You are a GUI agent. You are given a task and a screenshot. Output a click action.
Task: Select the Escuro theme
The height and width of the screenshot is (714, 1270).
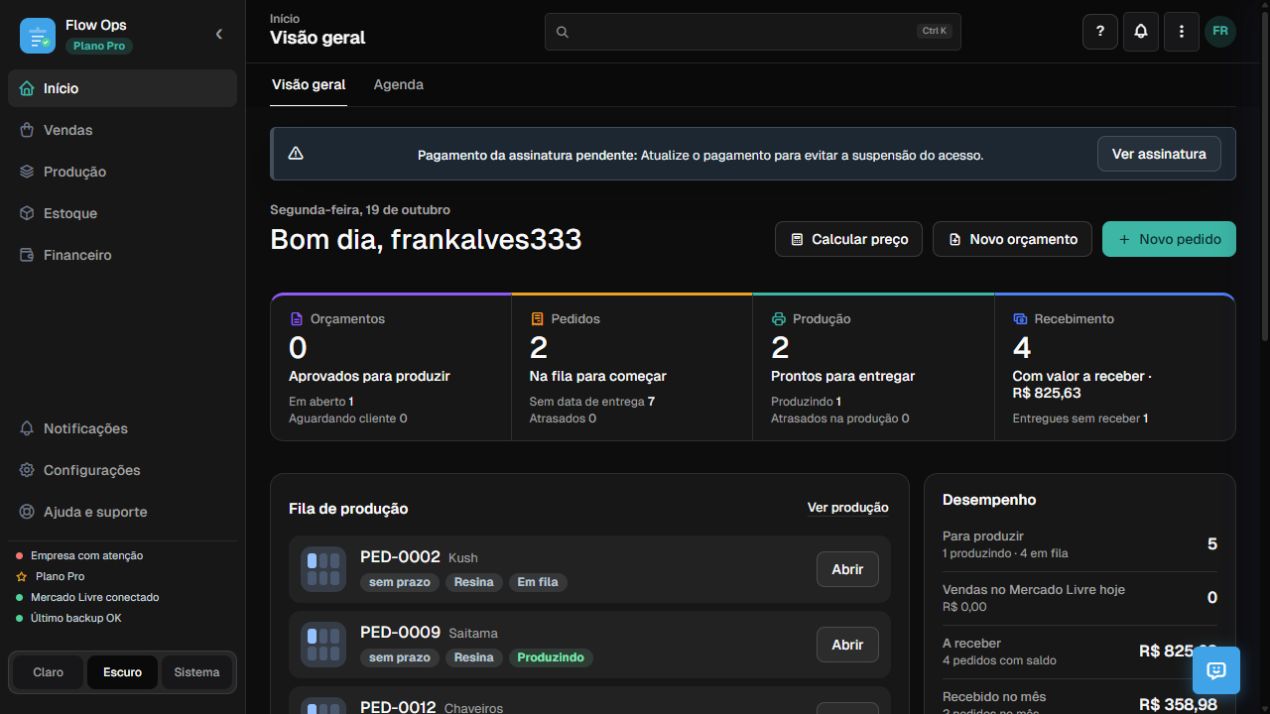(x=122, y=672)
